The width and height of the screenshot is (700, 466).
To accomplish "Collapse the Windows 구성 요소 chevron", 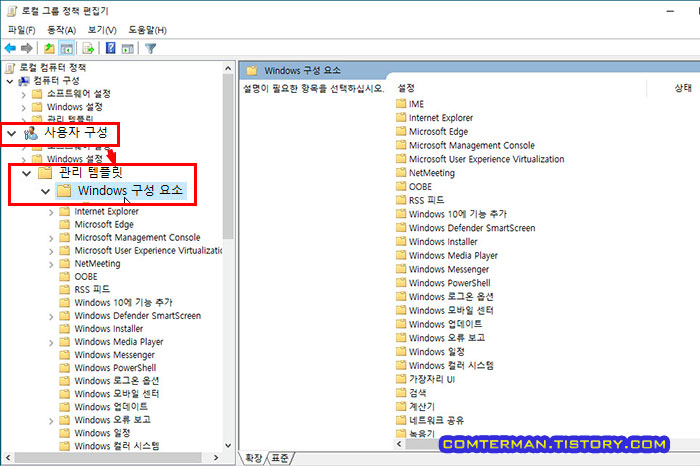I will click(x=45, y=191).
